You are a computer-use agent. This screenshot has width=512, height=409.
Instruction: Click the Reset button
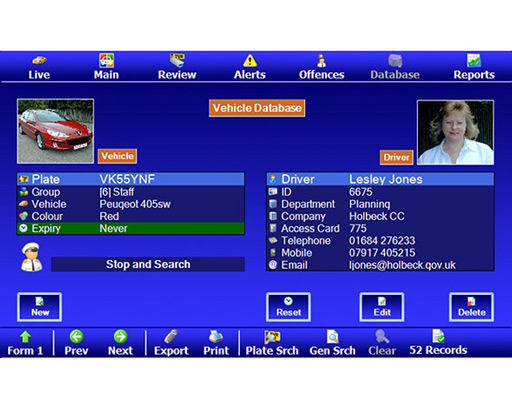[288, 307]
